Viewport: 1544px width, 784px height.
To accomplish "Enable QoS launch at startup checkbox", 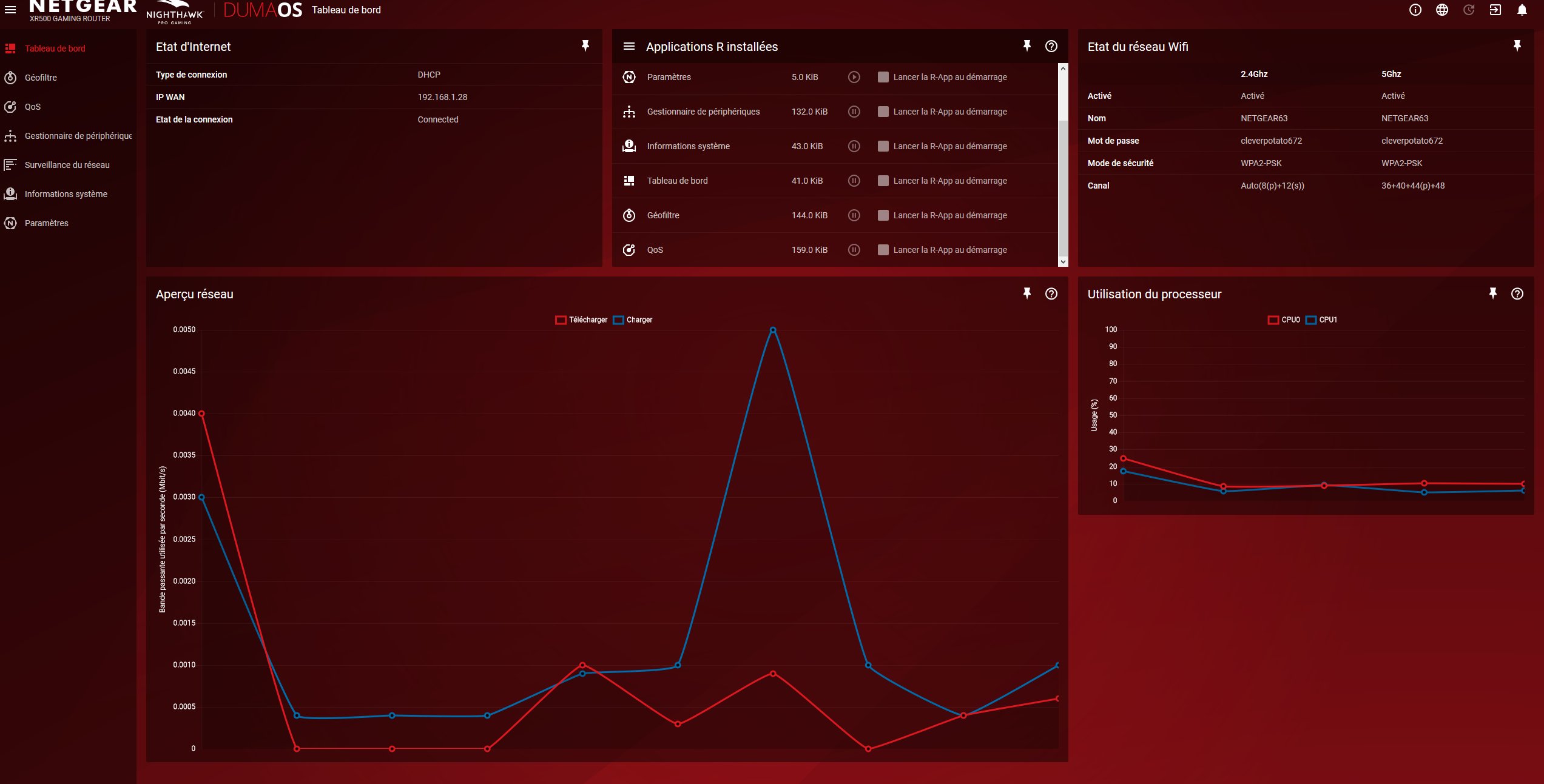I will coord(883,250).
